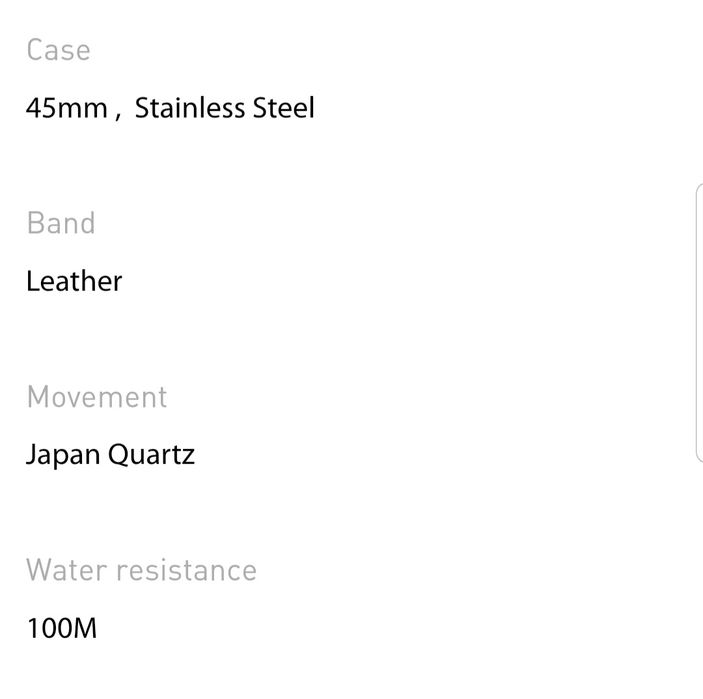
Task: Click the top end of the scrollbar
Action: (698, 190)
